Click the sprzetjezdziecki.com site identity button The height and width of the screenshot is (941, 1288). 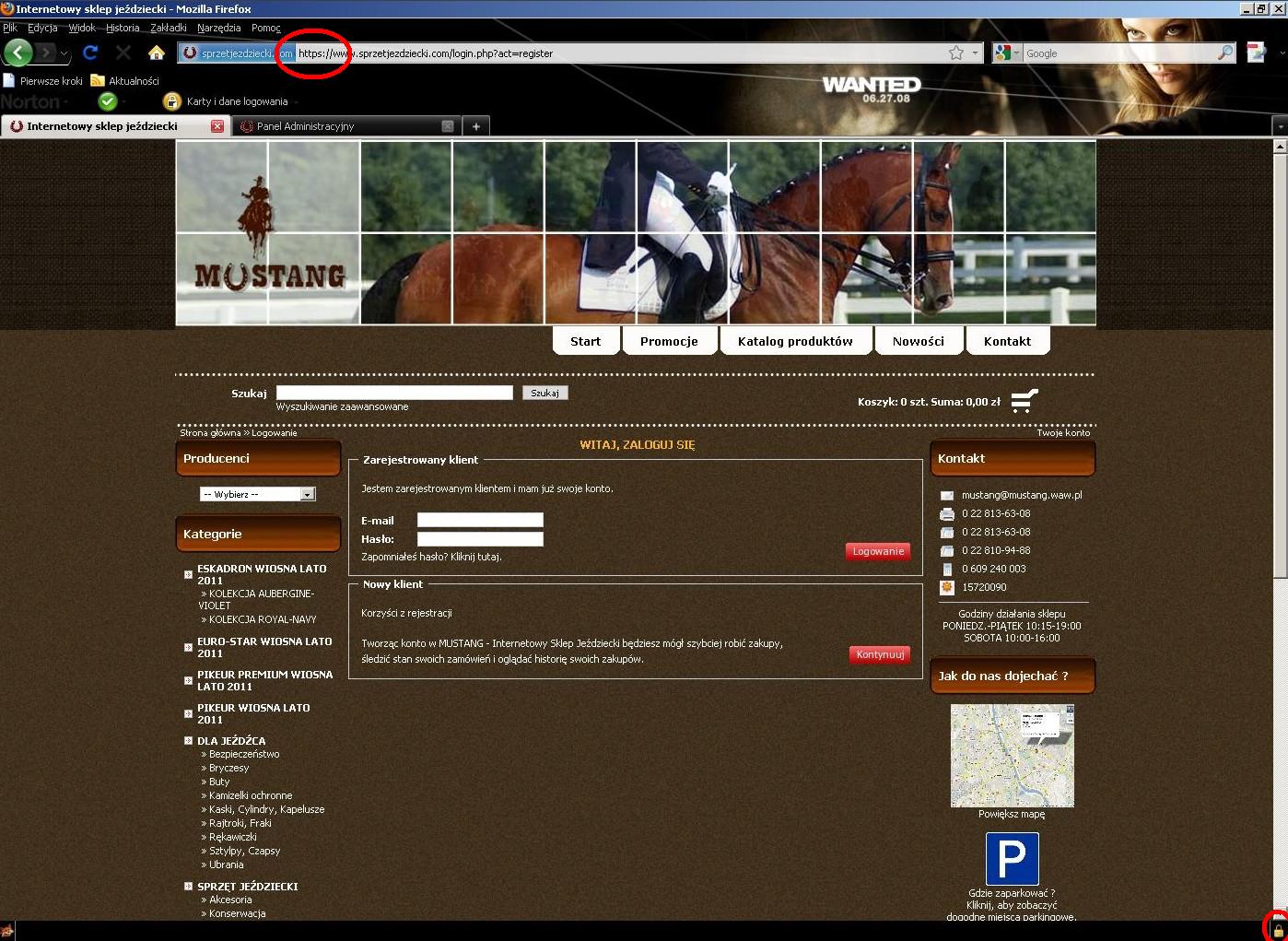(x=237, y=53)
